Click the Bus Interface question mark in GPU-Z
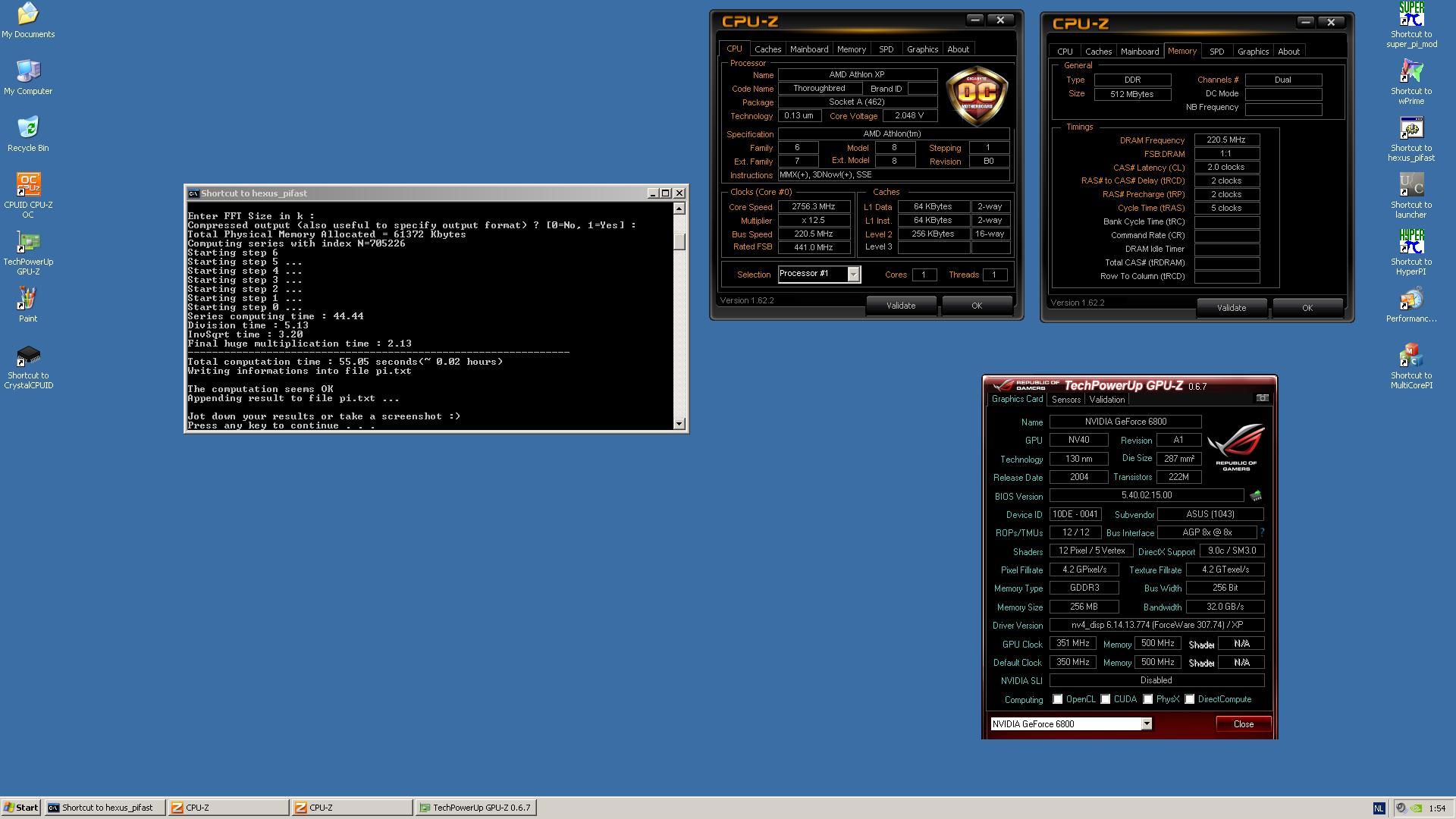Image resolution: width=1456 pixels, height=819 pixels. pos(1262,532)
